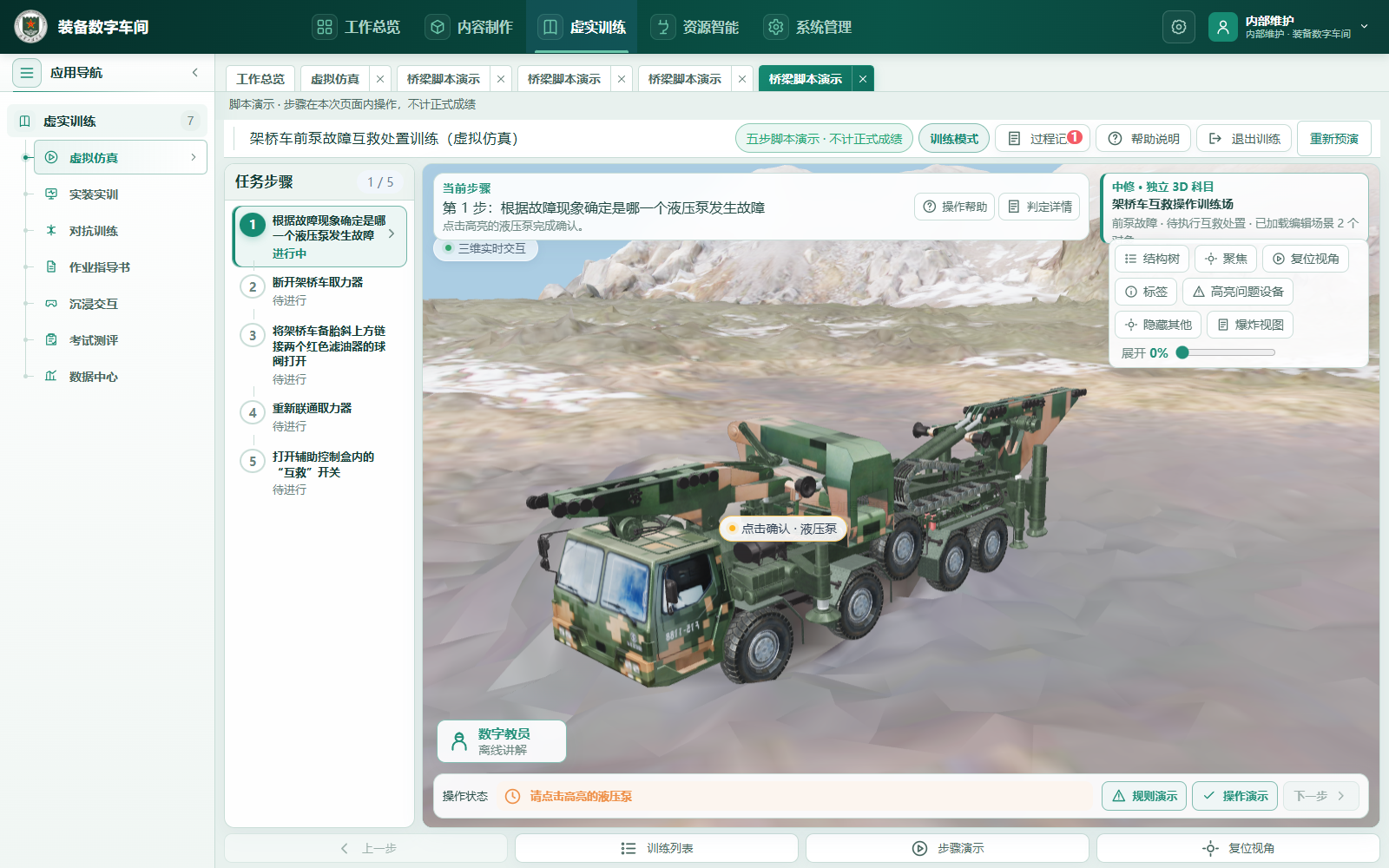Click the user avatar icon
Screen dimensions: 1389x868
1222,27
